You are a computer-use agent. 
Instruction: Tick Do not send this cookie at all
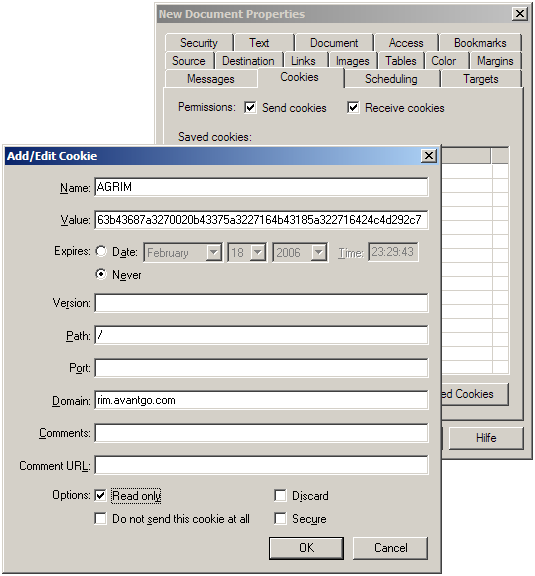[x=100, y=519]
